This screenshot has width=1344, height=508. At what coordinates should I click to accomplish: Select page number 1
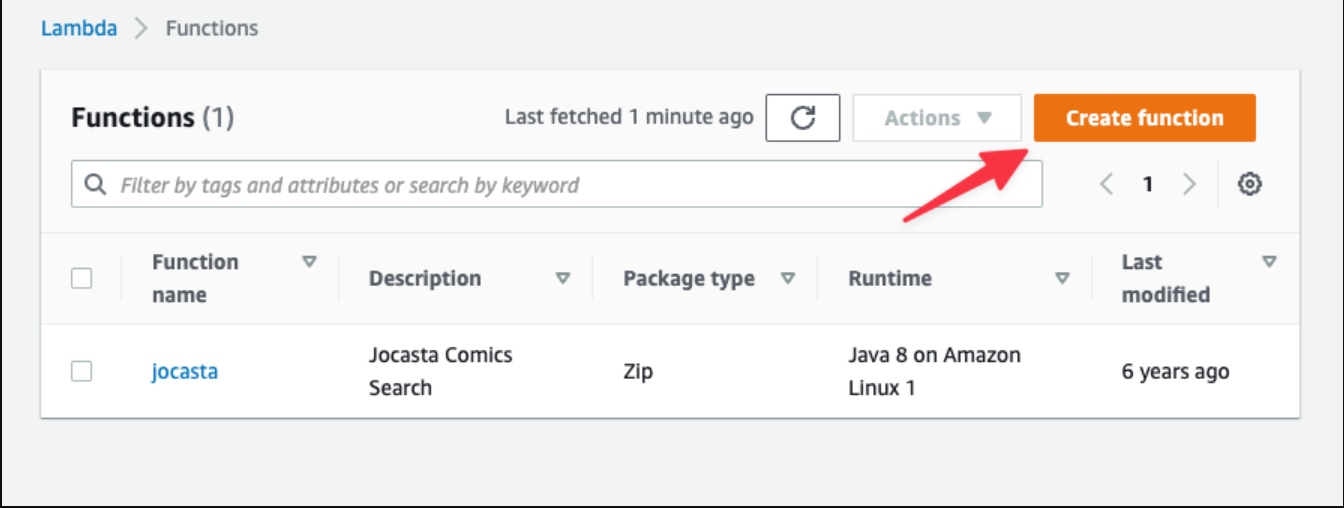pos(1148,184)
